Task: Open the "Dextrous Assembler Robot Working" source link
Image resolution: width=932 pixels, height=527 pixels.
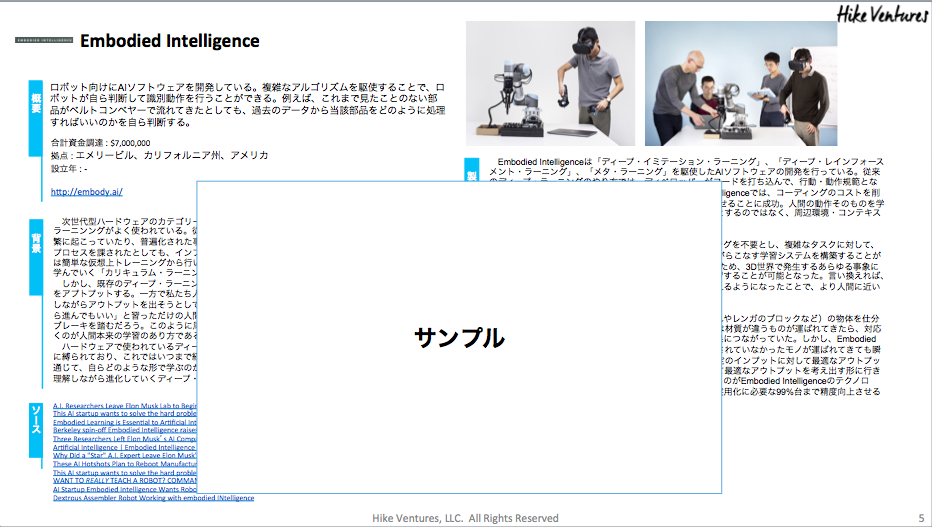Action: (153, 498)
